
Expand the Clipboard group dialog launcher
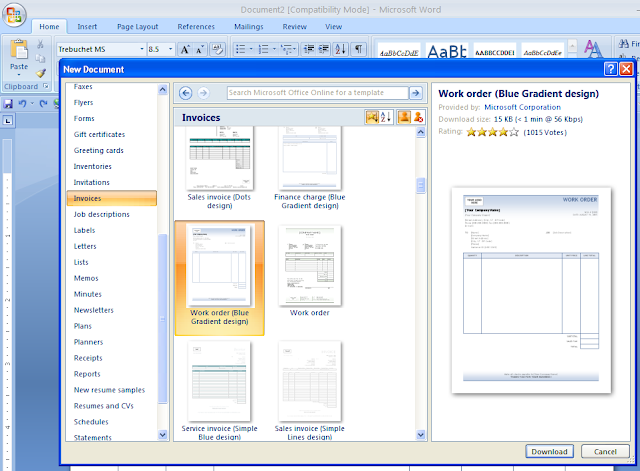point(46,87)
